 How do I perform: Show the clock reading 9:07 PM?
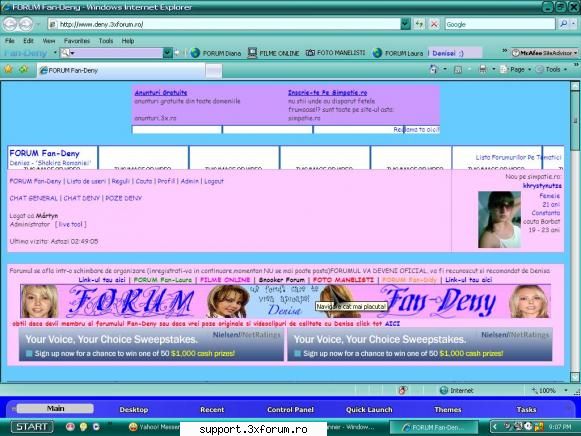pyautogui.click(x=560, y=427)
